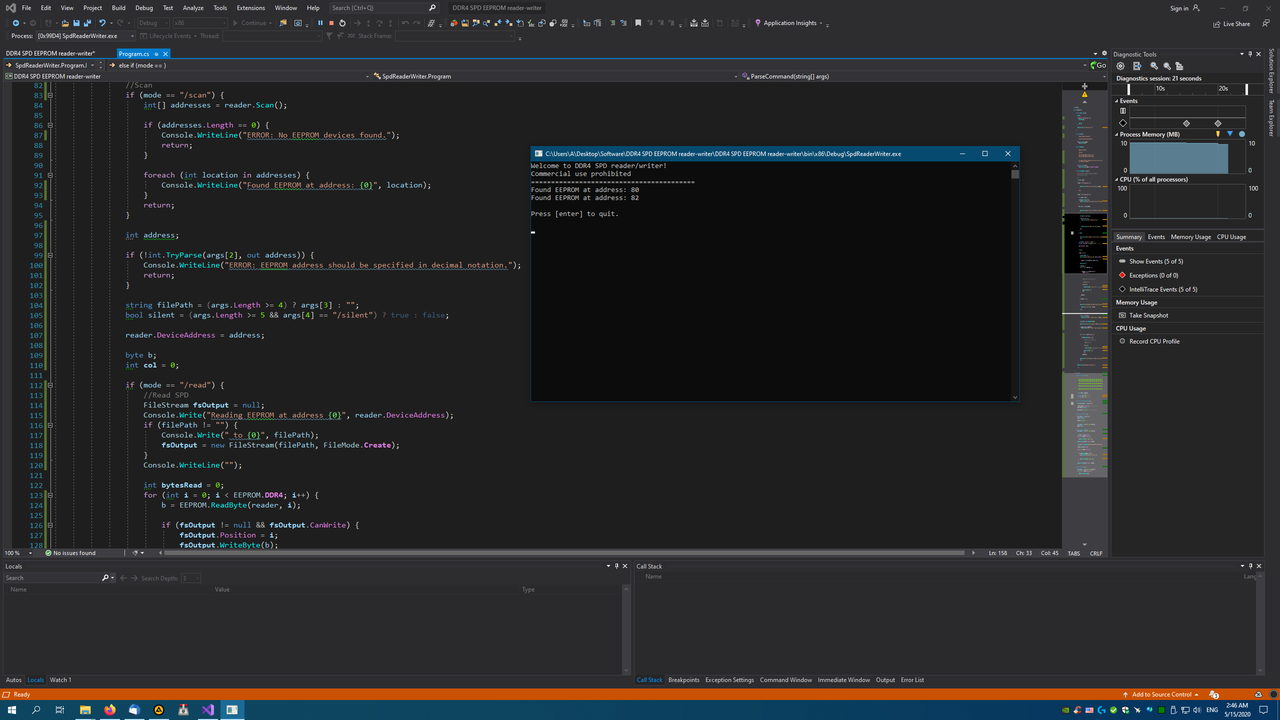Click the editor overview scrollbar map
Image resolution: width=1280 pixels, height=720 pixels.
click(x=1084, y=315)
